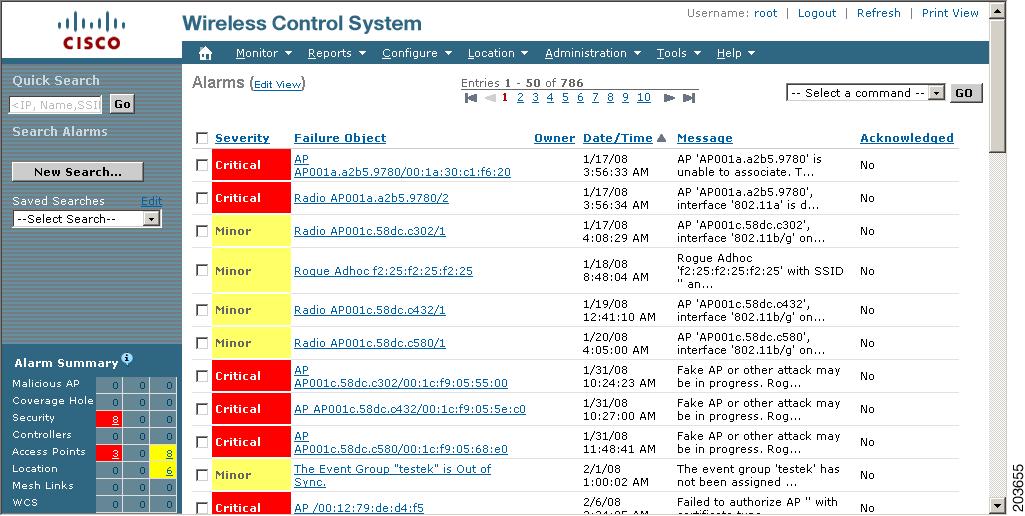
Task: Click the Alarm Summary info icon
Action: tap(127, 358)
